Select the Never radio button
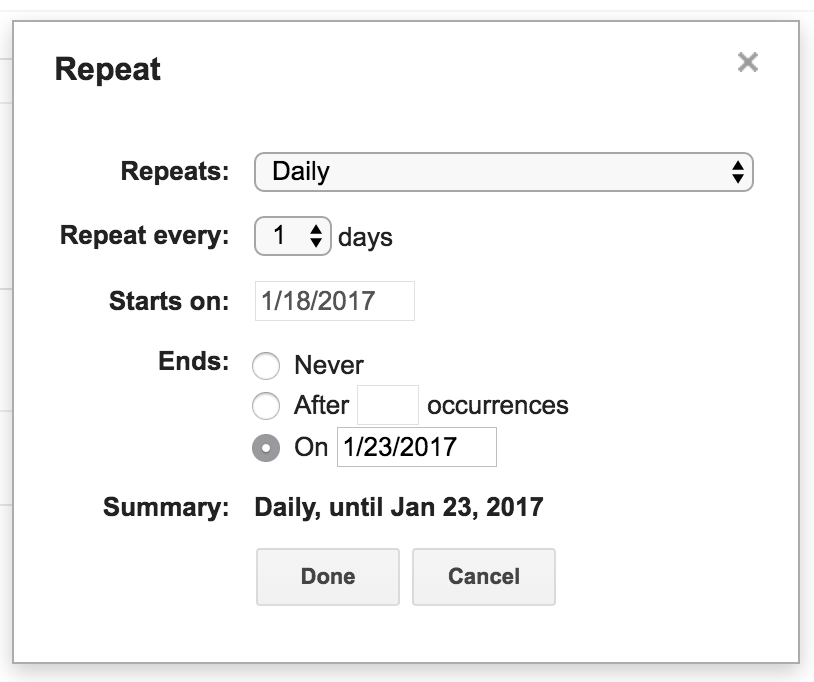The width and height of the screenshot is (814, 682). (x=266, y=366)
